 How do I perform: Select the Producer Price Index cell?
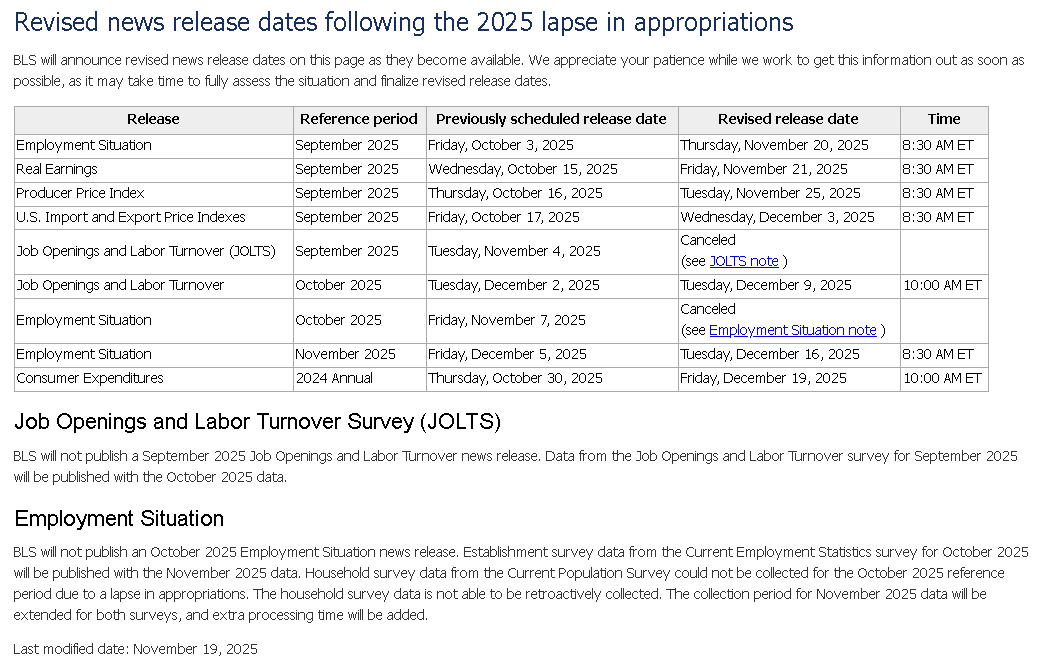[80, 193]
